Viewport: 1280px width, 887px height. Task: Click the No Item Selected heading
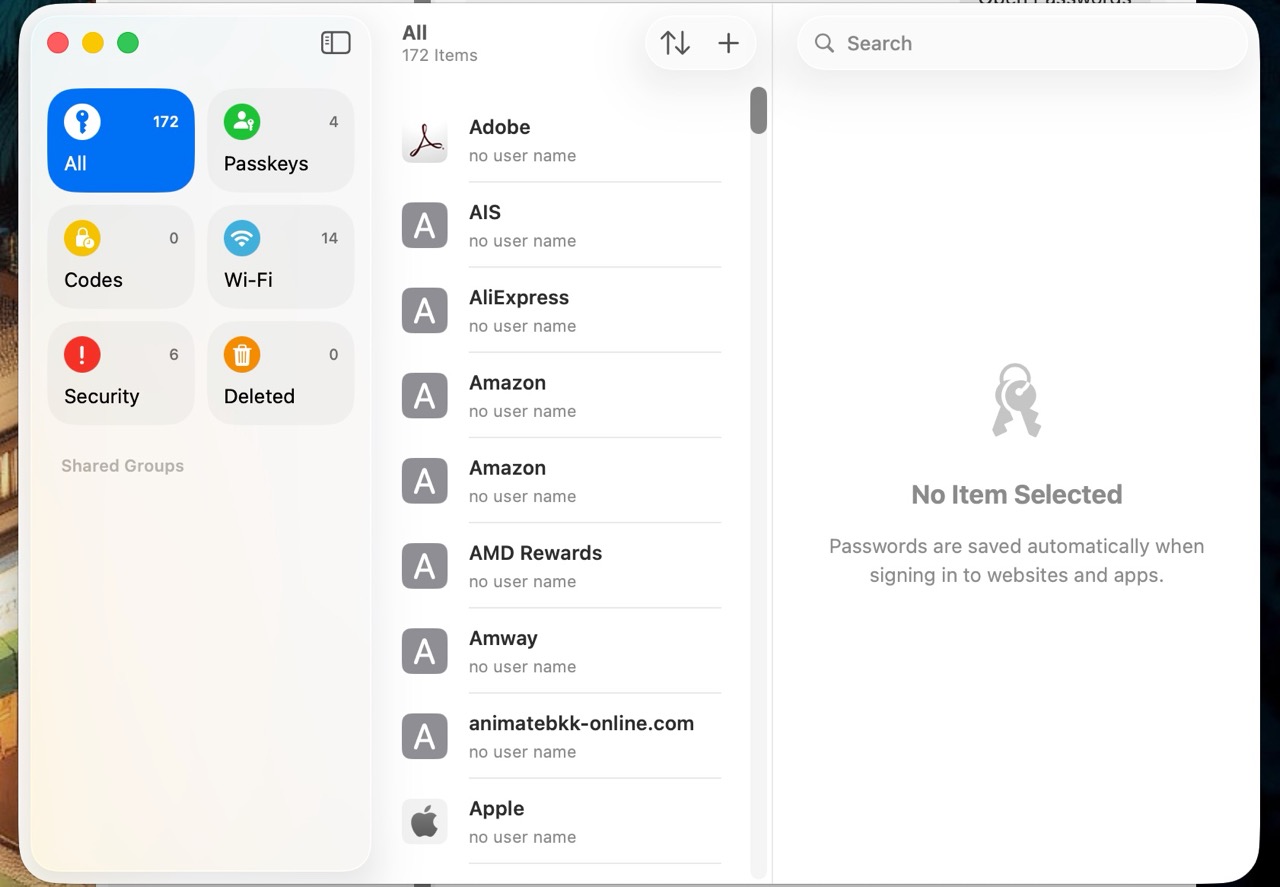tap(1017, 494)
